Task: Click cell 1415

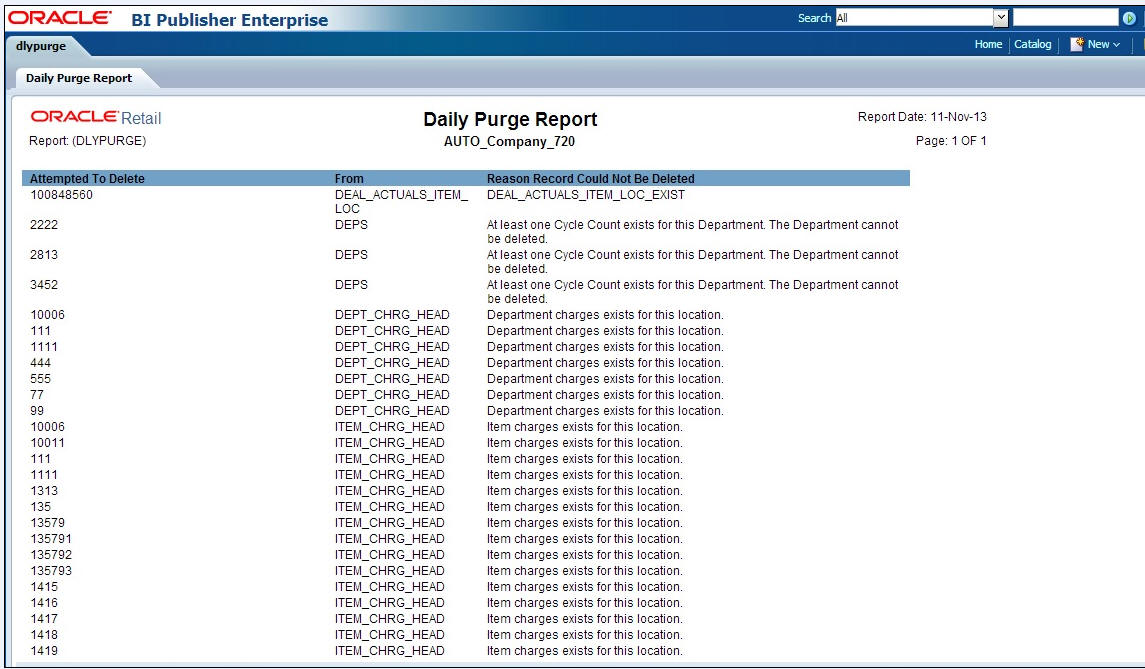Action: pyautogui.click(x=44, y=587)
